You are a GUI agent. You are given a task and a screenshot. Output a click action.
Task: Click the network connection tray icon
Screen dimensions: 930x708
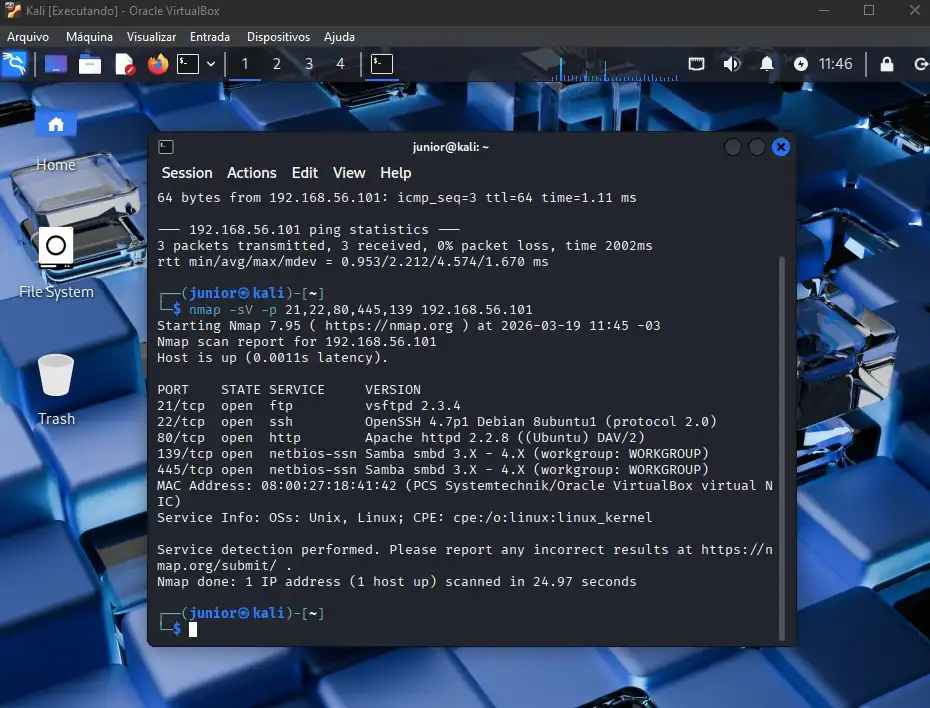coord(697,64)
